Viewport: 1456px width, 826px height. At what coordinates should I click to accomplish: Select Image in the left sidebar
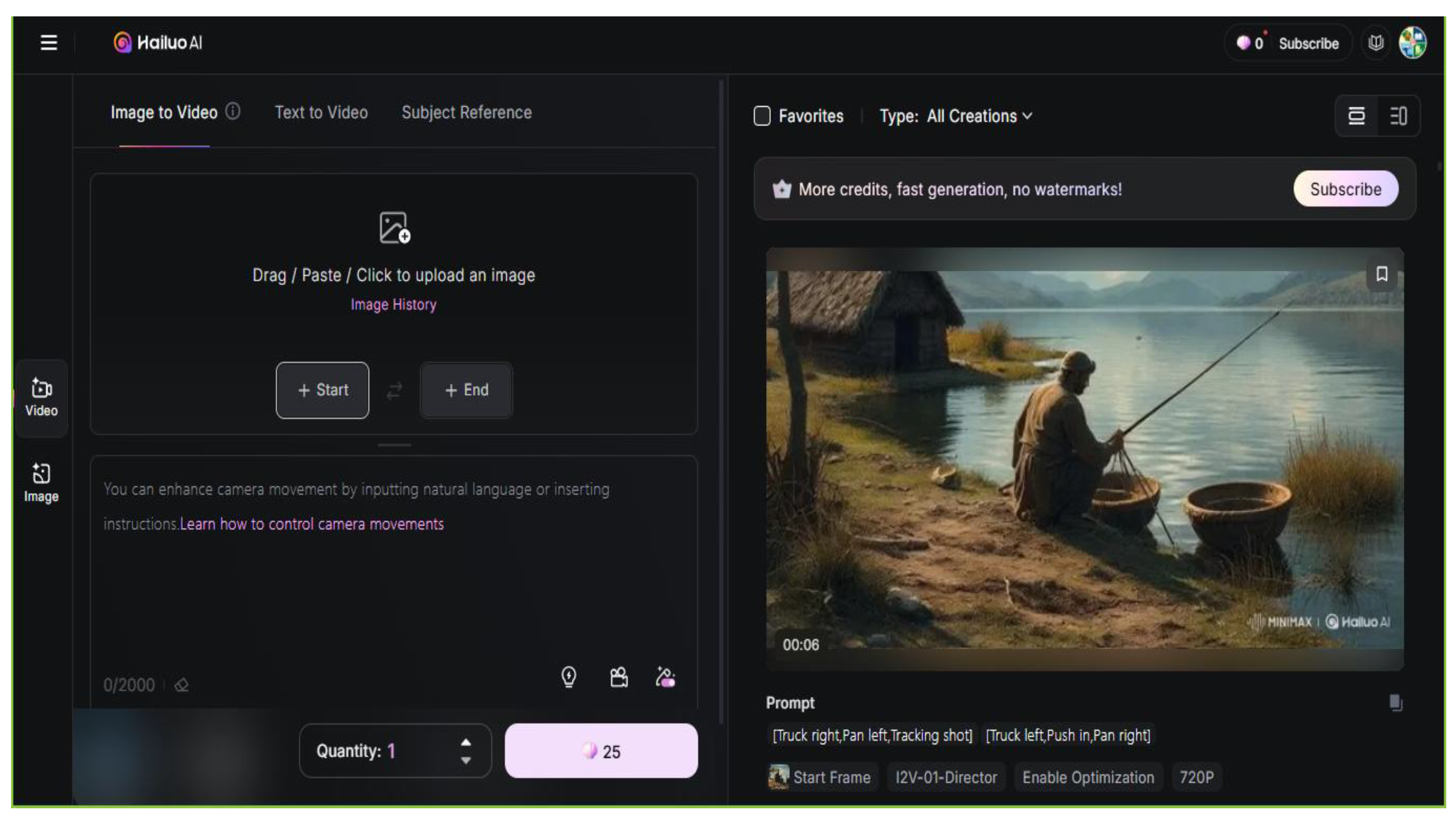(x=42, y=483)
